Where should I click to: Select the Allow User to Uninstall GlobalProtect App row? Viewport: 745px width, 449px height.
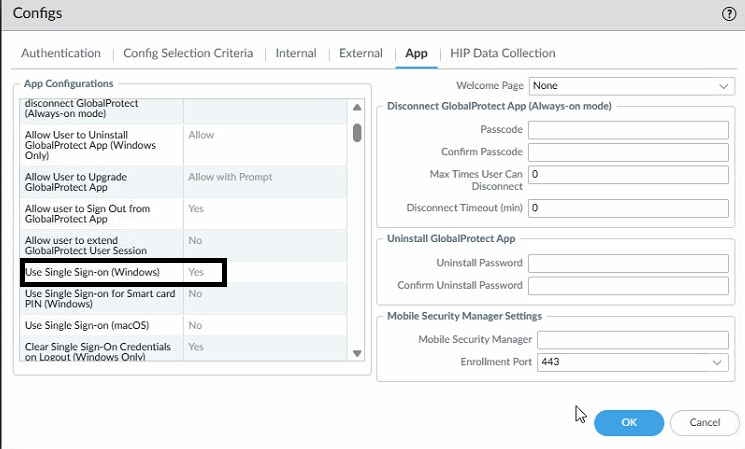tap(183, 145)
